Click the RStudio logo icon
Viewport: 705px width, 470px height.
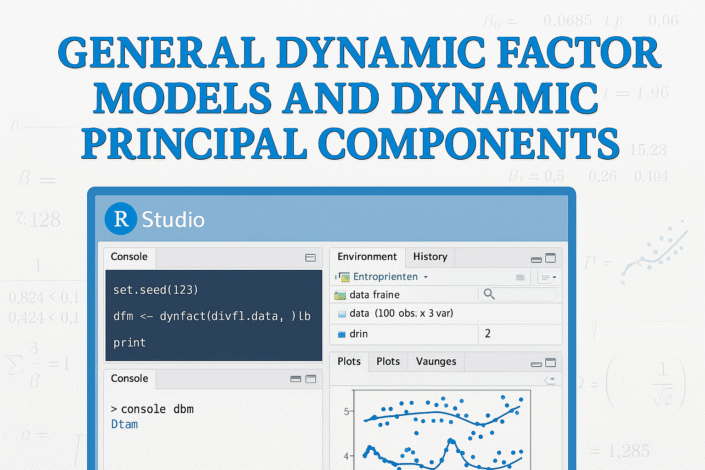coord(121,218)
